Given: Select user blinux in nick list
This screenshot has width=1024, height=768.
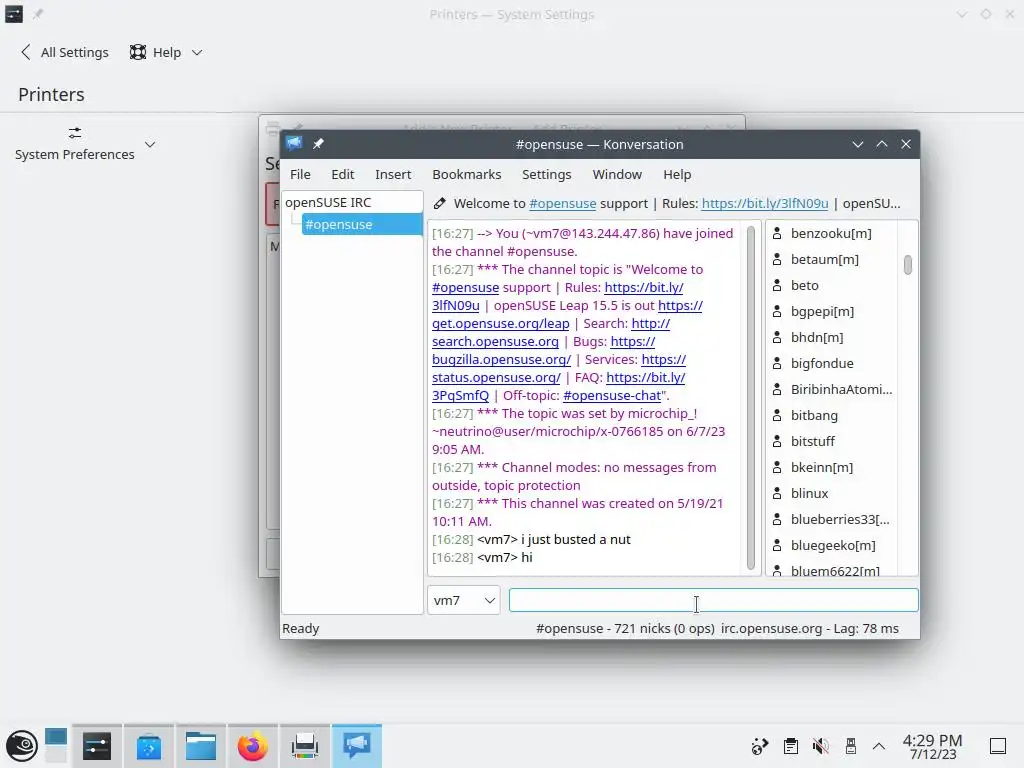Looking at the screenshot, I should (x=809, y=493).
